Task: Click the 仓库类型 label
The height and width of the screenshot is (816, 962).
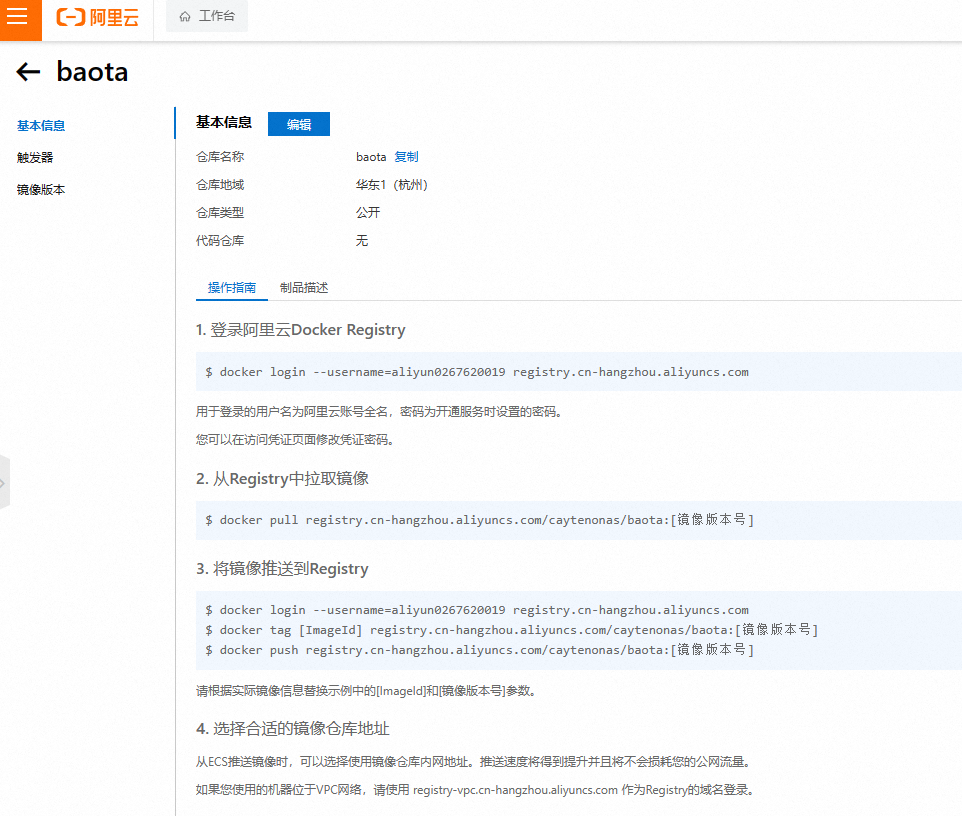Action: [220, 213]
